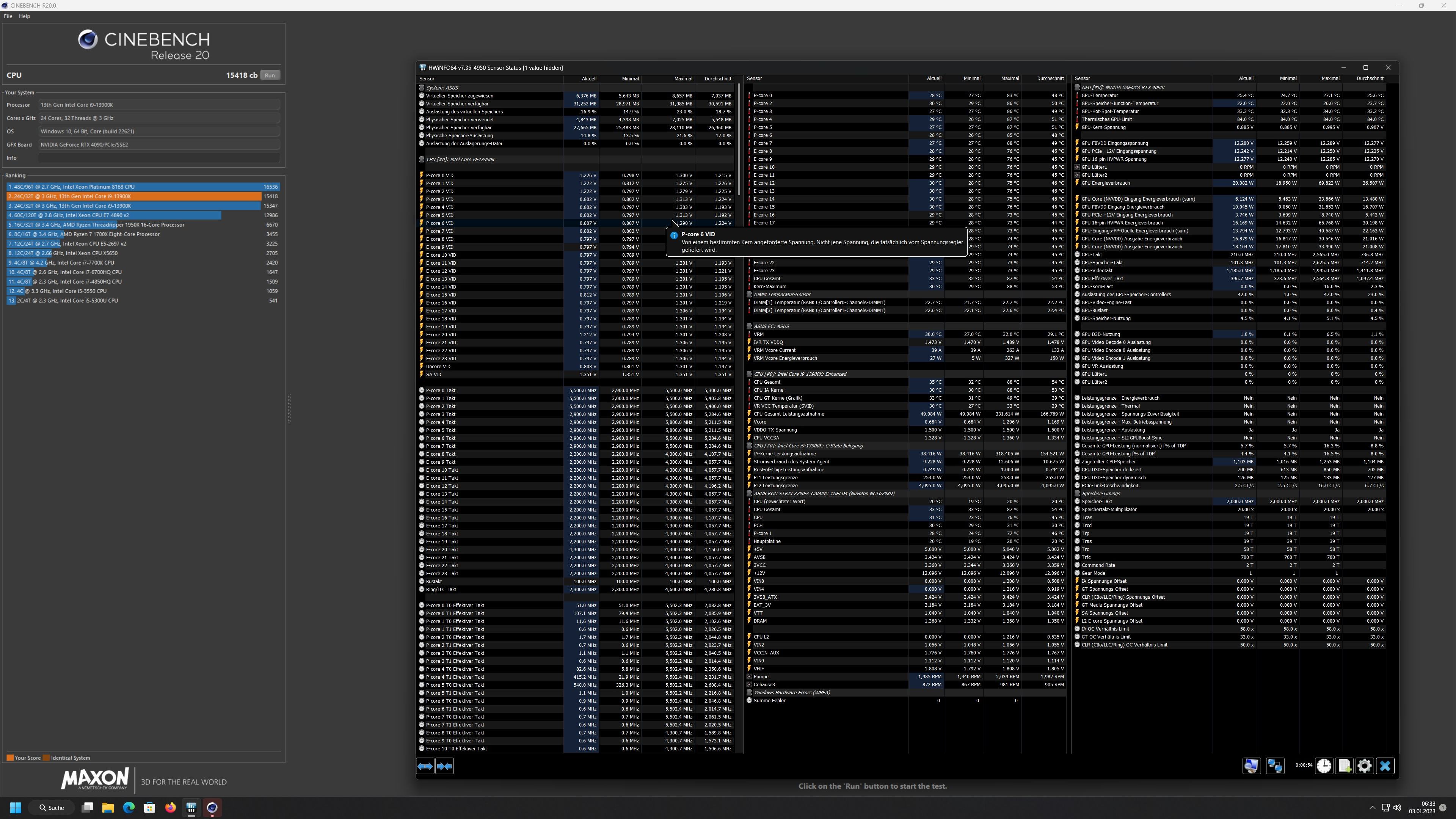Open the Help menu in Cinebench
The image size is (1456, 819).
coord(24,16)
